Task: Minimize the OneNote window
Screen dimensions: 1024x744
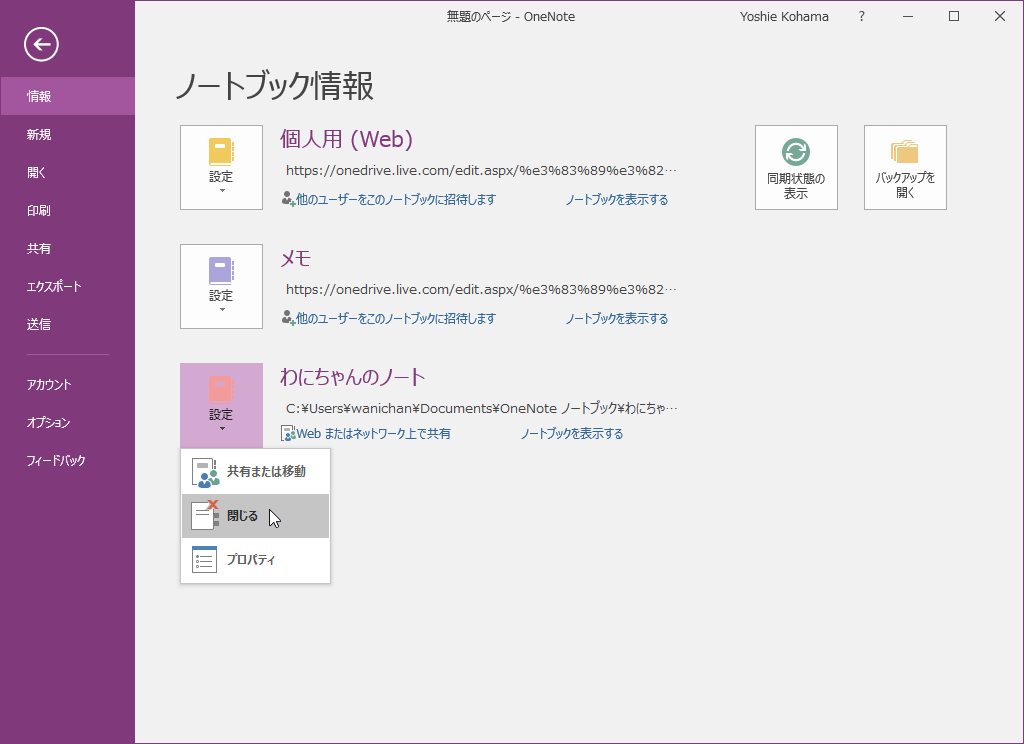Action: (908, 17)
